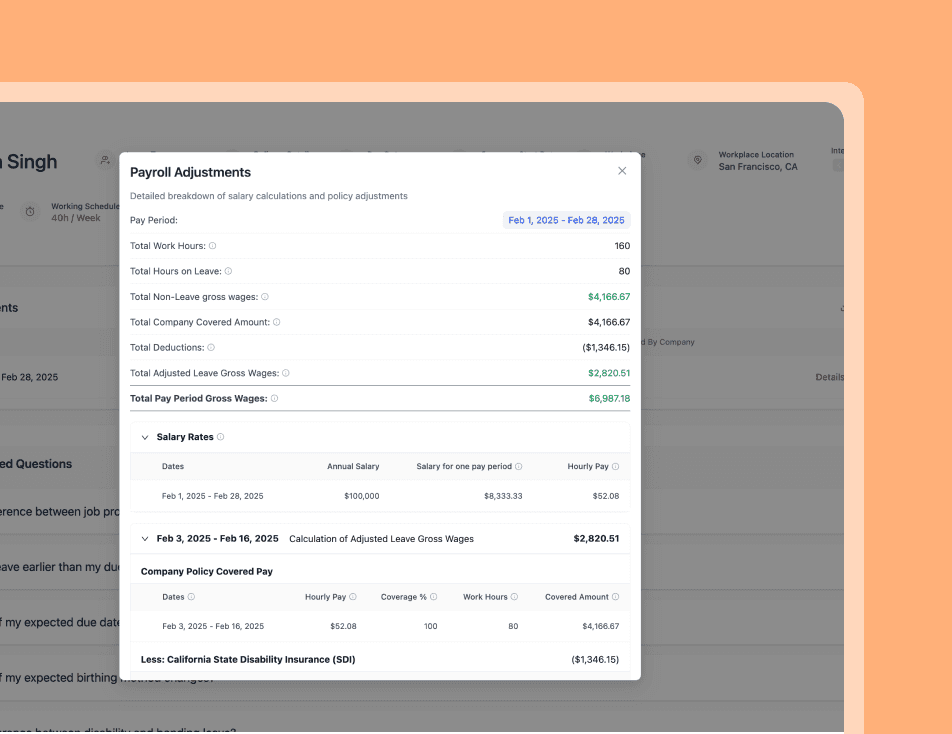The image size is (952, 734).
Task: Select the $100,000 annual salary cell
Action: tap(362, 497)
